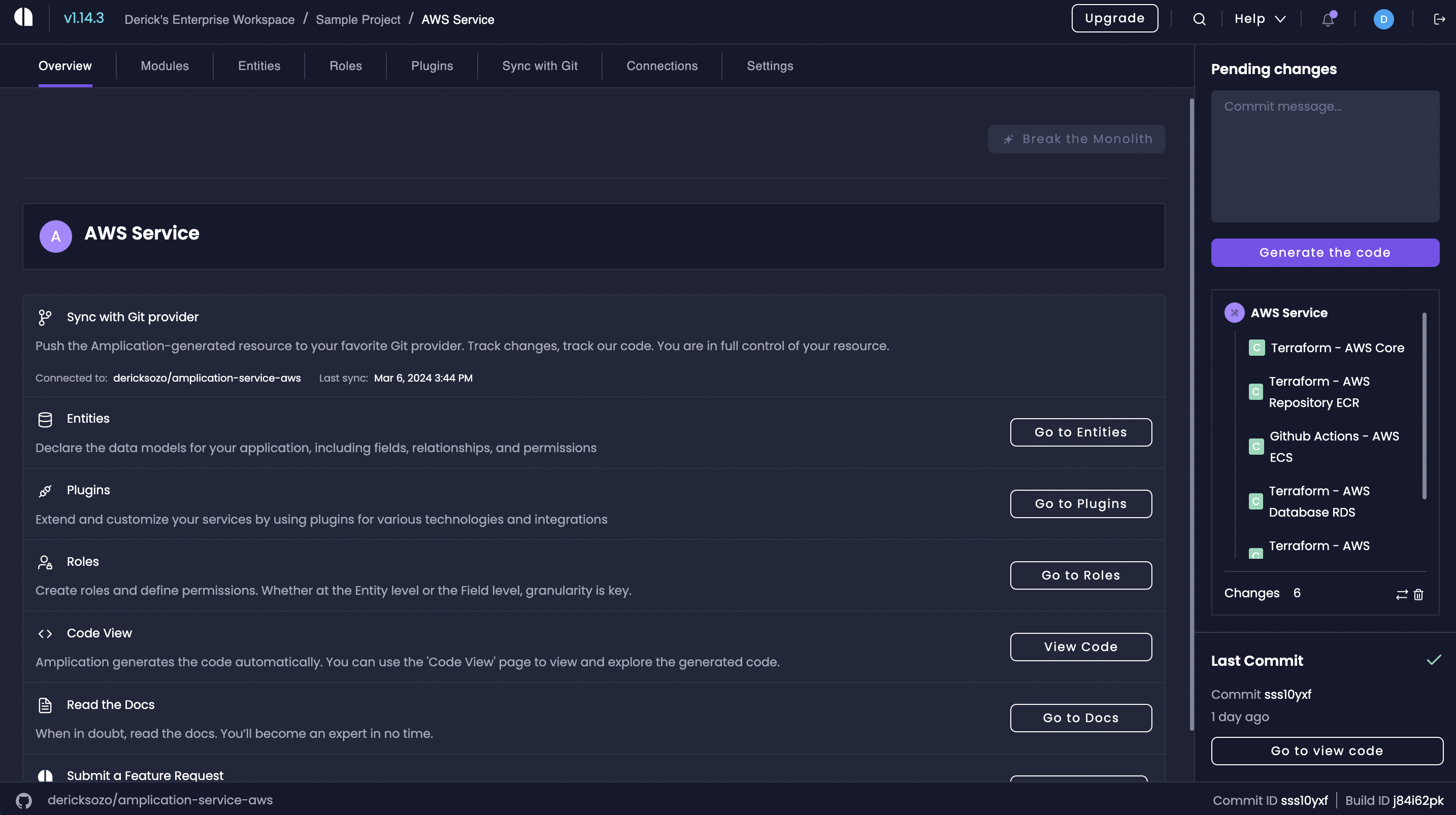Click Generate the code
The height and width of the screenshot is (815, 1456).
[1325, 253]
